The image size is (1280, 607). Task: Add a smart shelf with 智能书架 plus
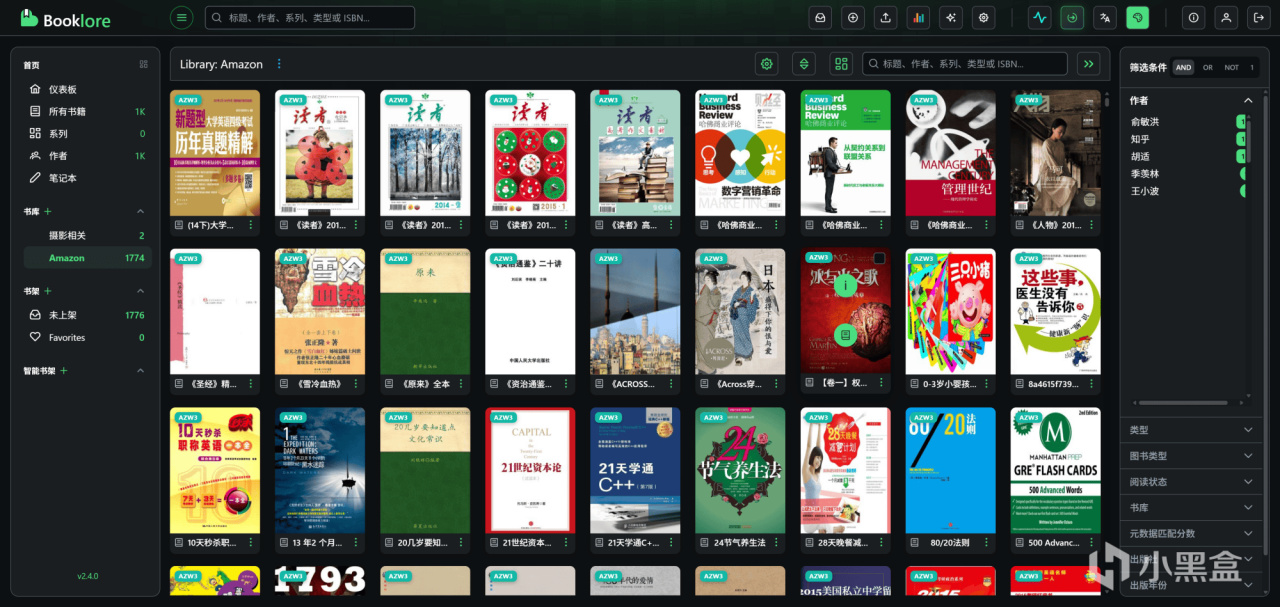[x=64, y=371]
